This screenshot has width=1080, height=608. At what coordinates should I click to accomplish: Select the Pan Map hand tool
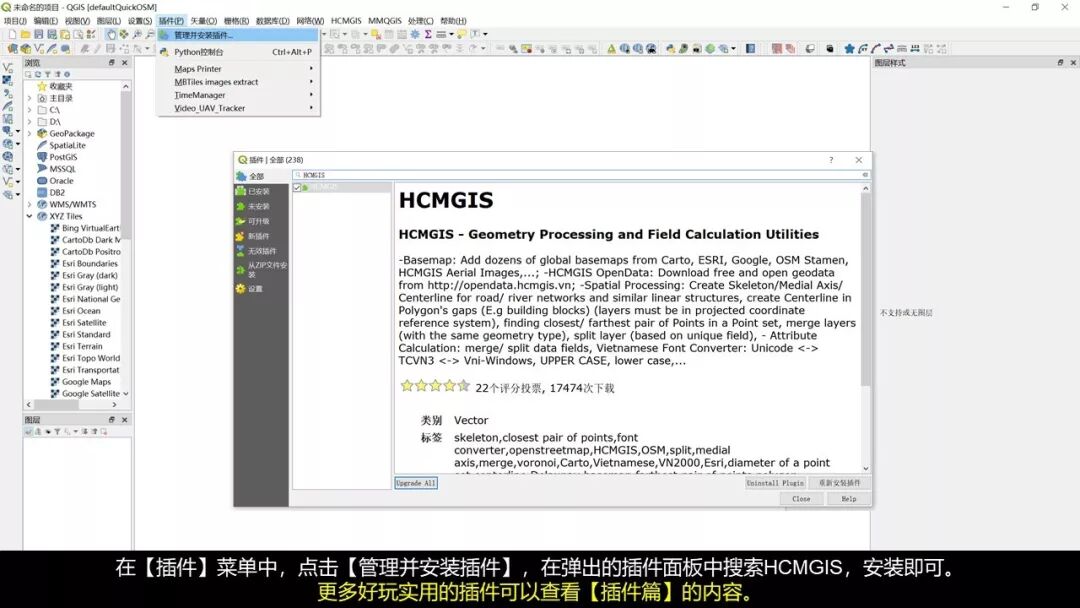pyautogui.click(x=111, y=34)
